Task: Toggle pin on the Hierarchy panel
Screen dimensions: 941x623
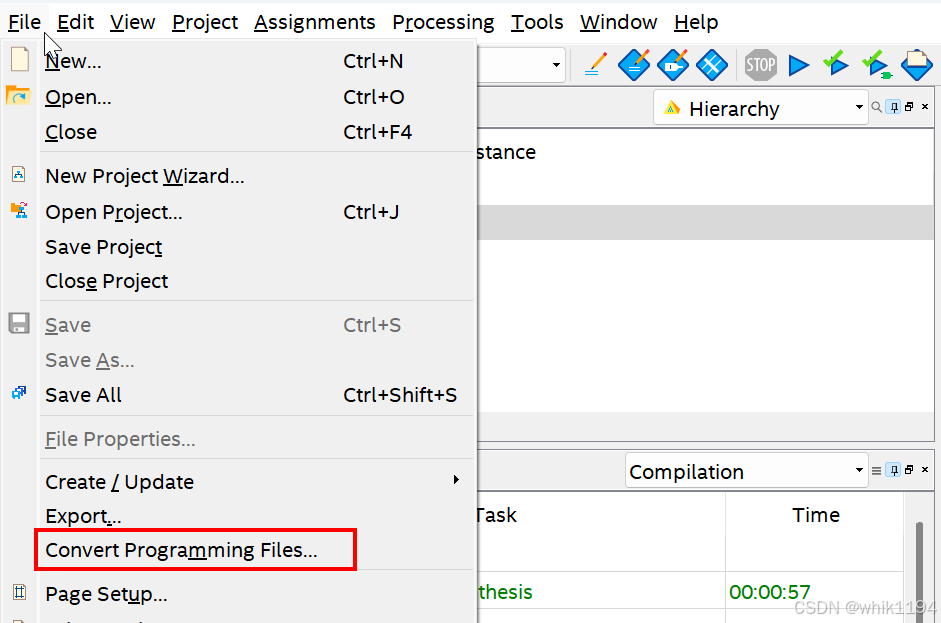Action: pos(894,107)
